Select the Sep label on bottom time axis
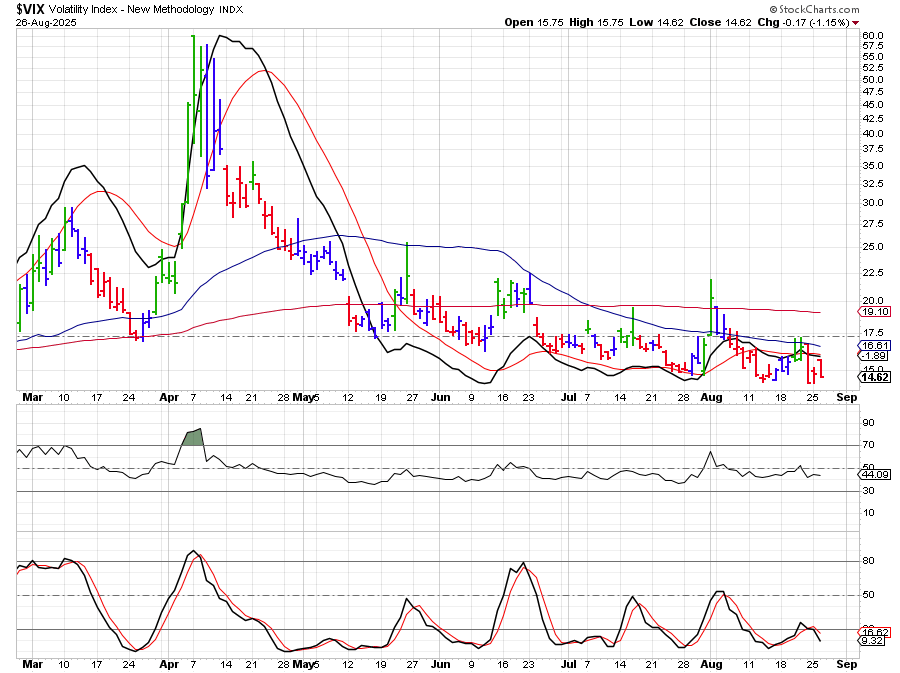900x673 pixels. click(846, 663)
